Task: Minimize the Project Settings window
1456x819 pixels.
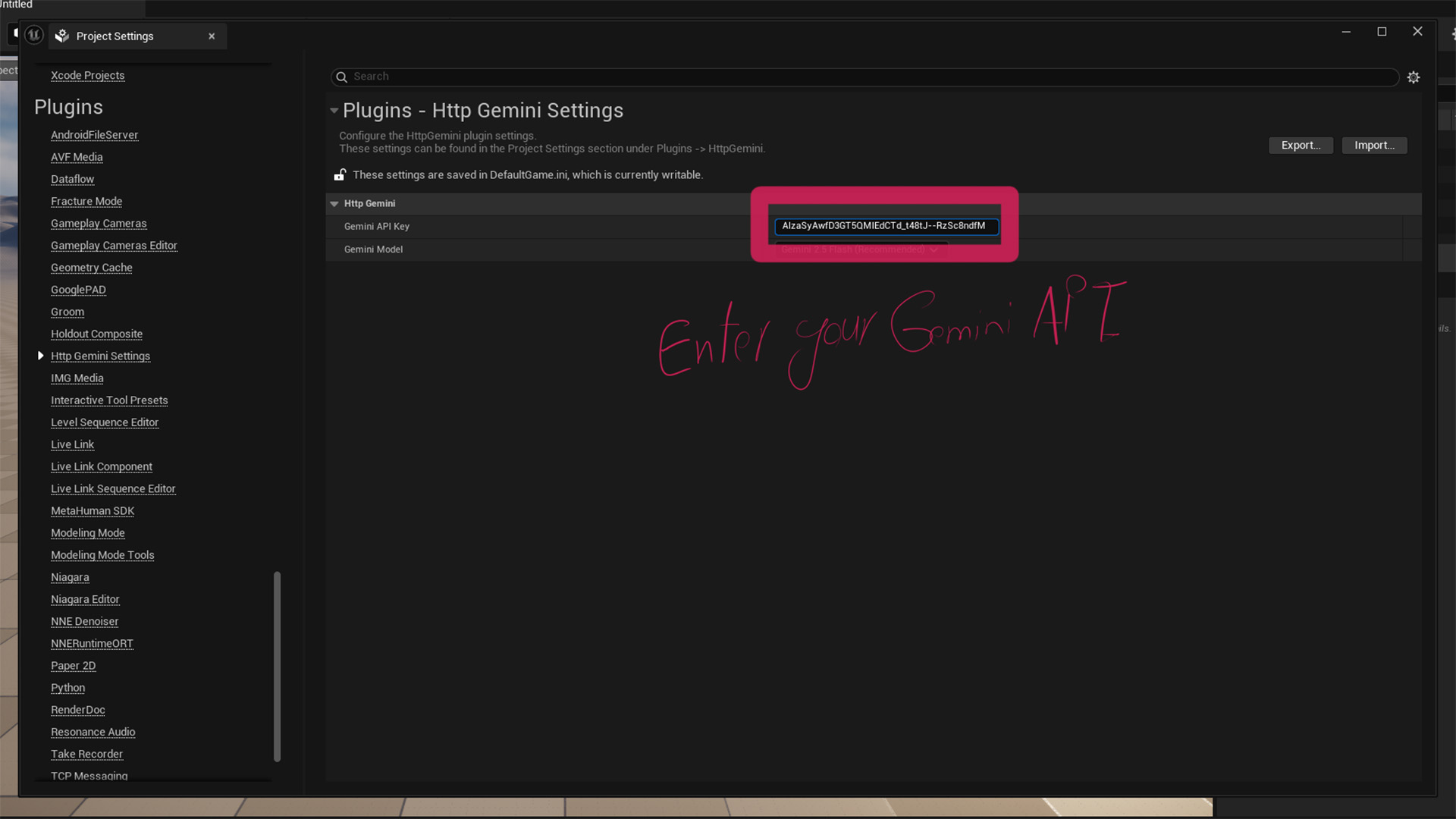Action: pos(1346,32)
